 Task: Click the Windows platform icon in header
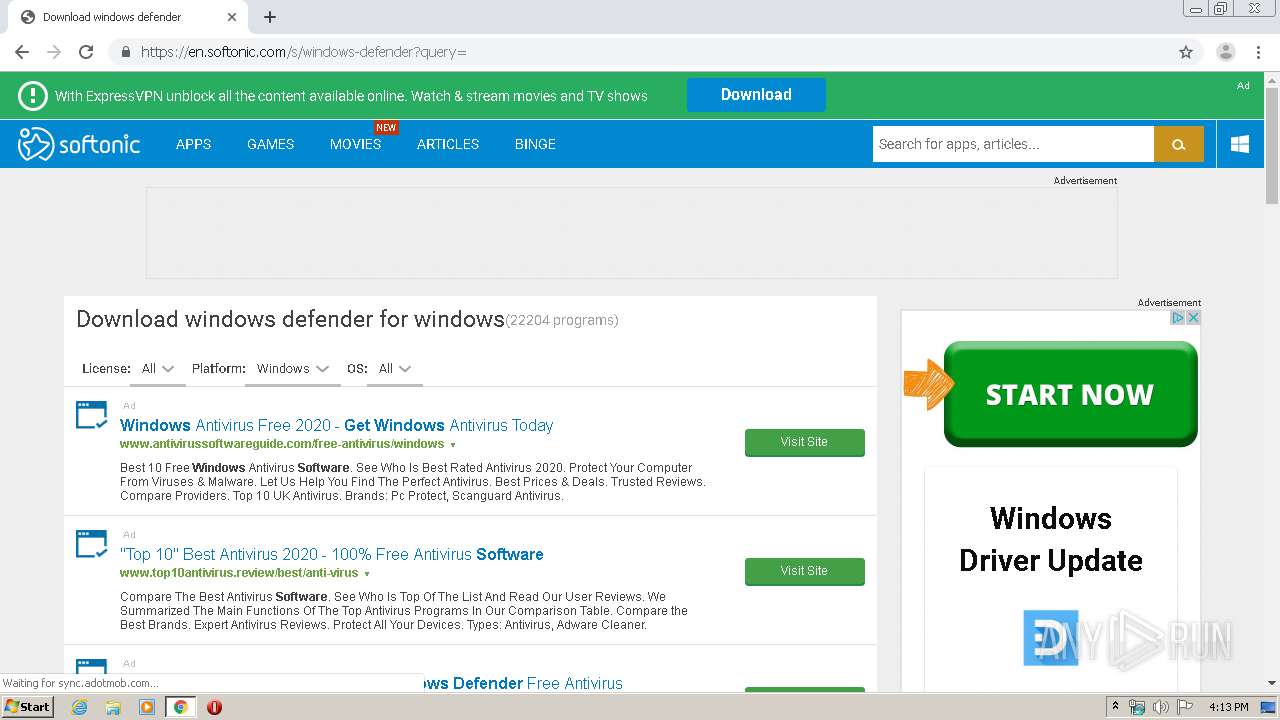coord(1240,144)
